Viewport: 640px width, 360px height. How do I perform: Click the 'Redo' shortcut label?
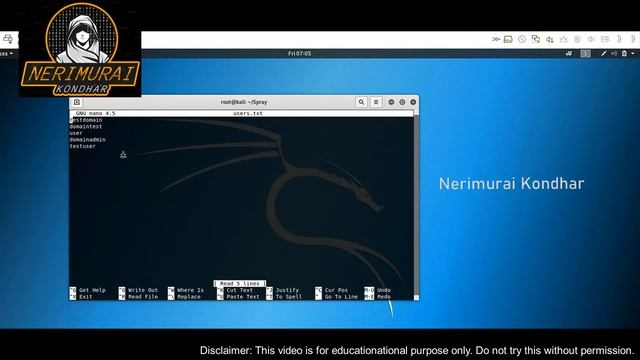point(384,297)
